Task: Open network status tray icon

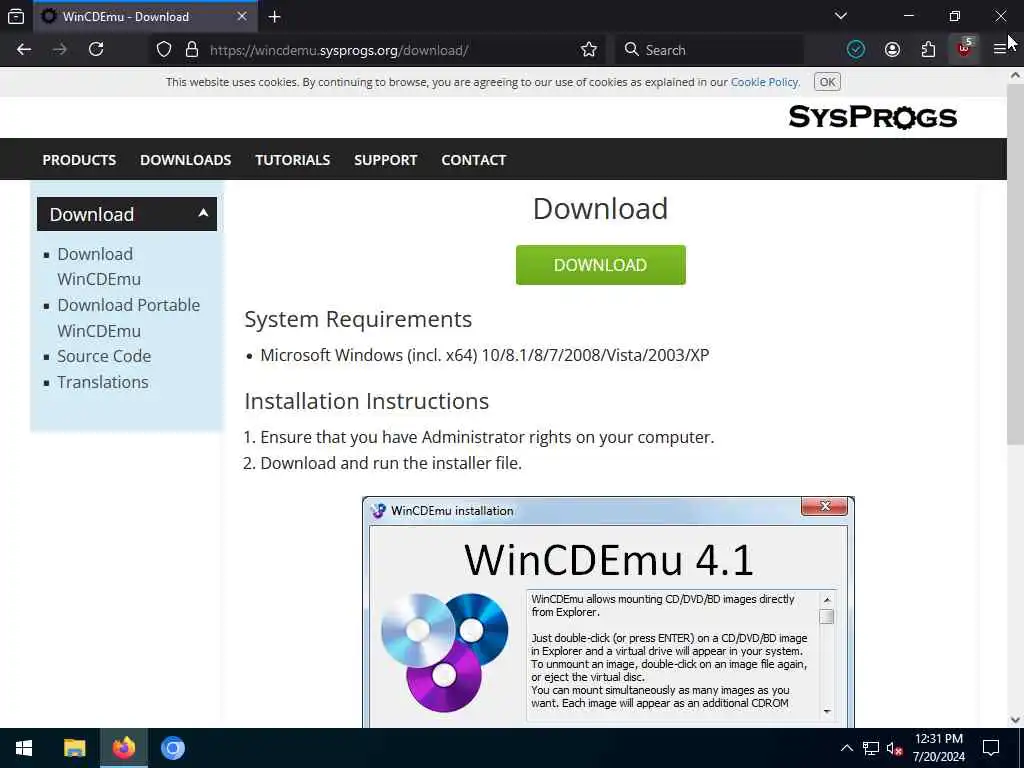Action: tap(871, 748)
